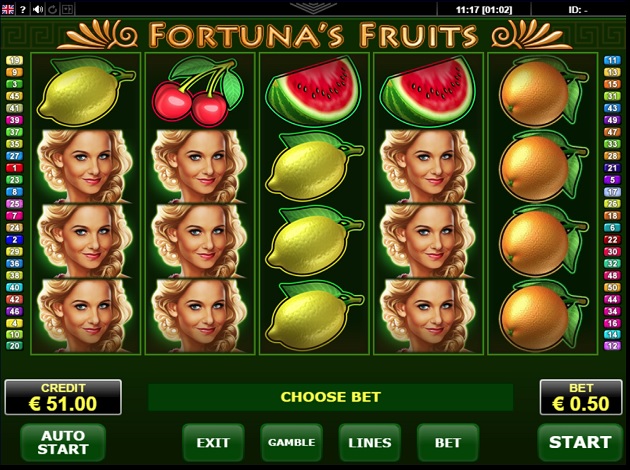
Task: Open the Bet amount selection
Action: click(x=448, y=442)
